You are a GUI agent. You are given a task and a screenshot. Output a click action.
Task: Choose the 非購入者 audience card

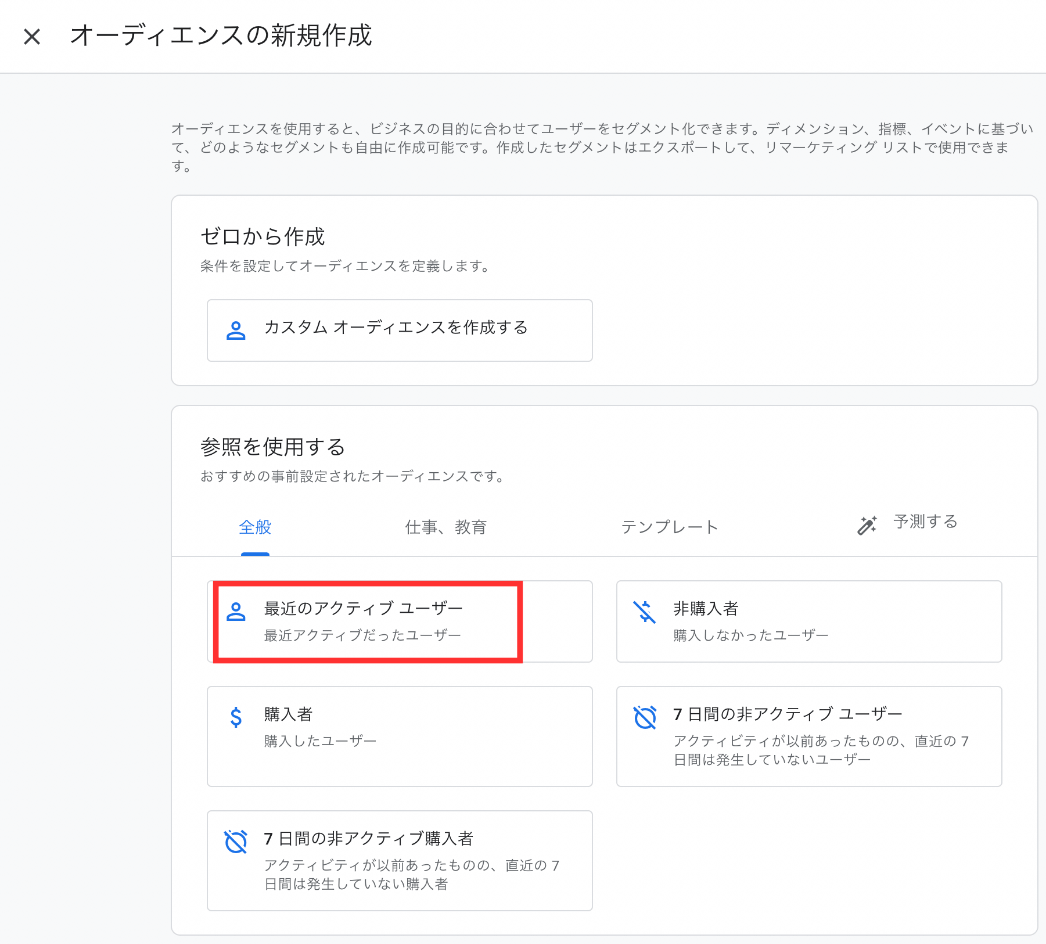point(809,621)
